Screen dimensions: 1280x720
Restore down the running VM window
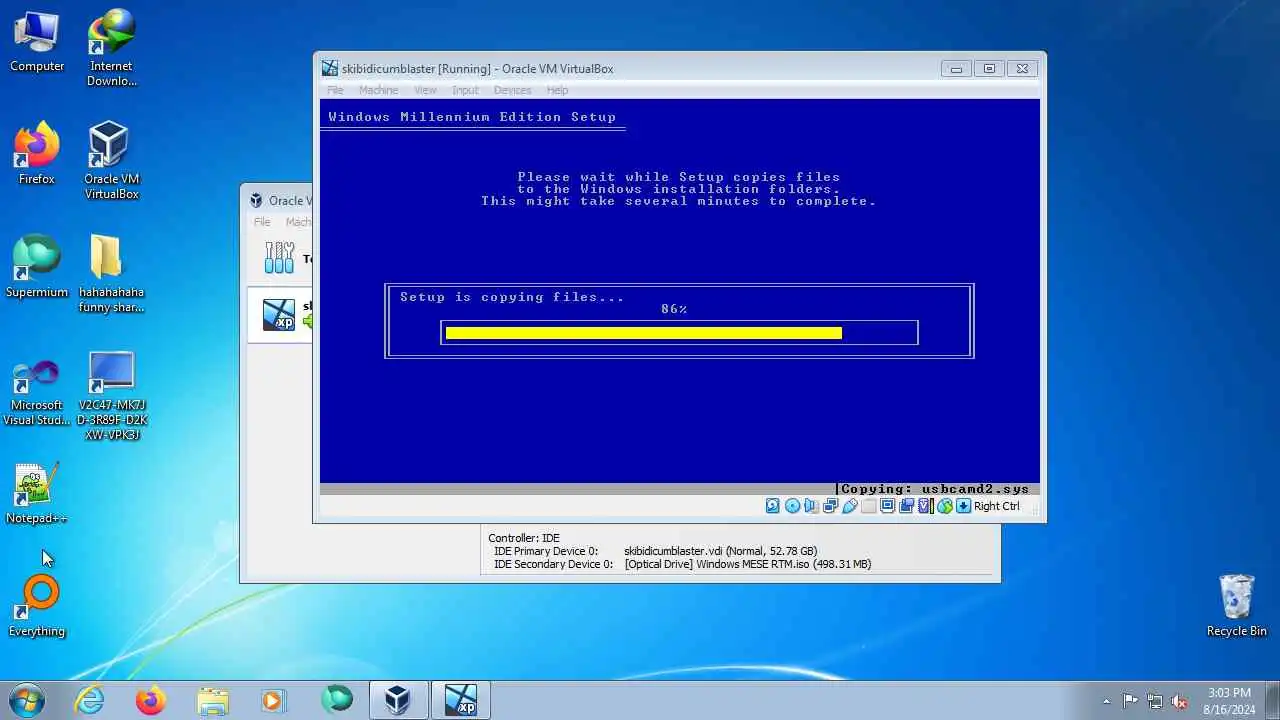(x=989, y=69)
